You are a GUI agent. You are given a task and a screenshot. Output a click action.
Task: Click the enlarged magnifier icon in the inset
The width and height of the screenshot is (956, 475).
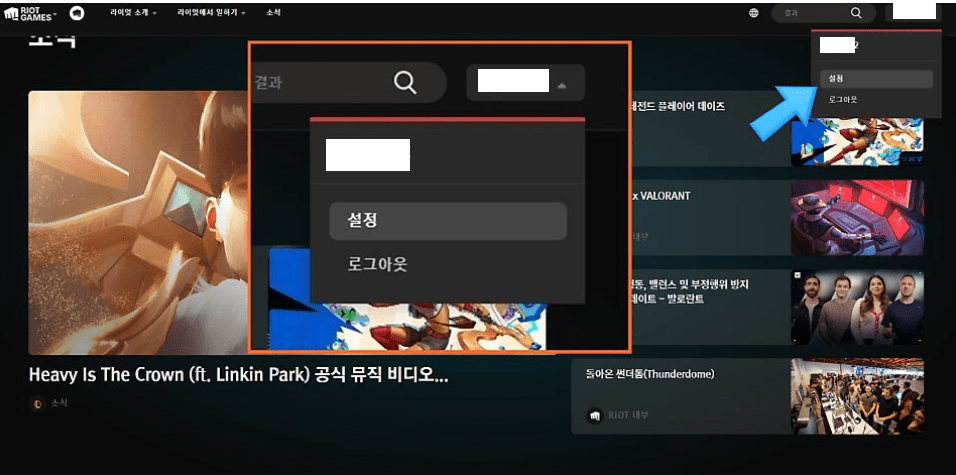(405, 82)
